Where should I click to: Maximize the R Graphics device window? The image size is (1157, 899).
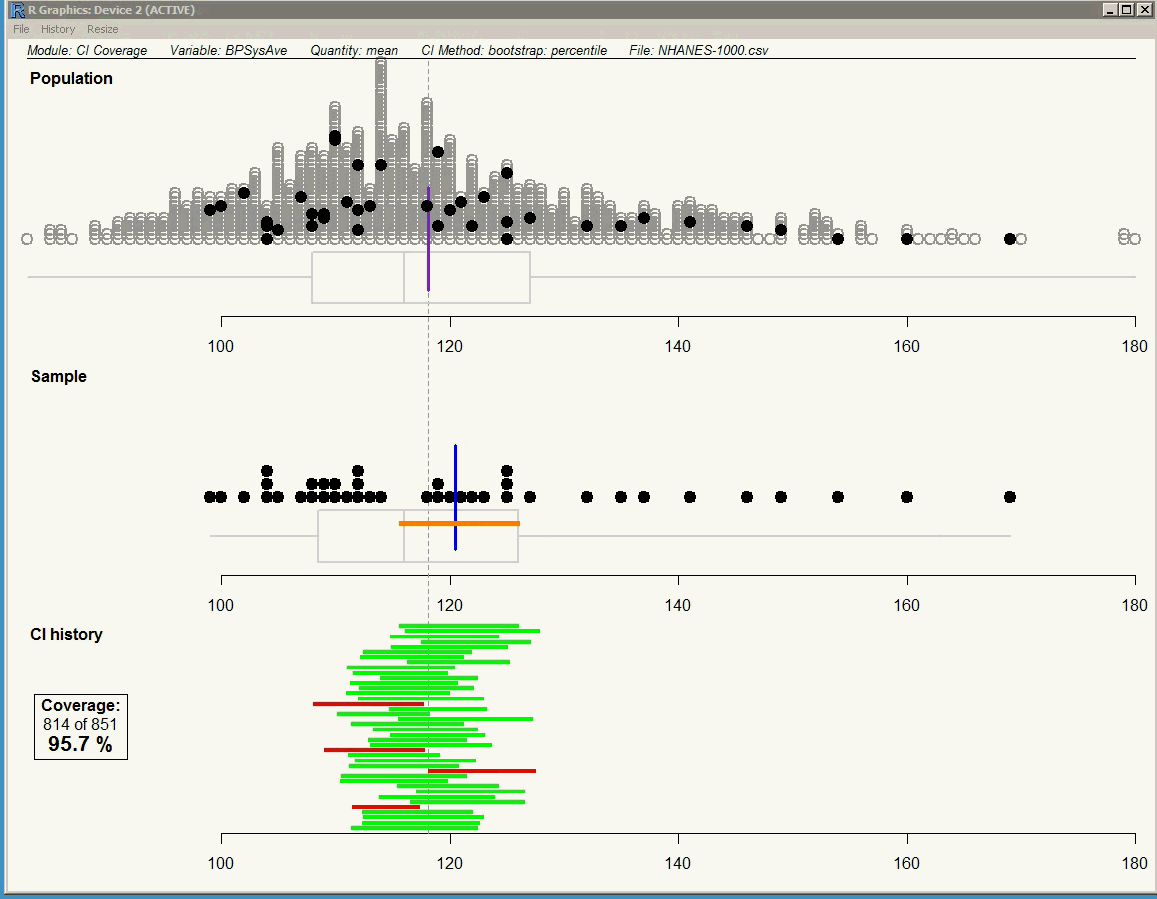(1127, 10)
